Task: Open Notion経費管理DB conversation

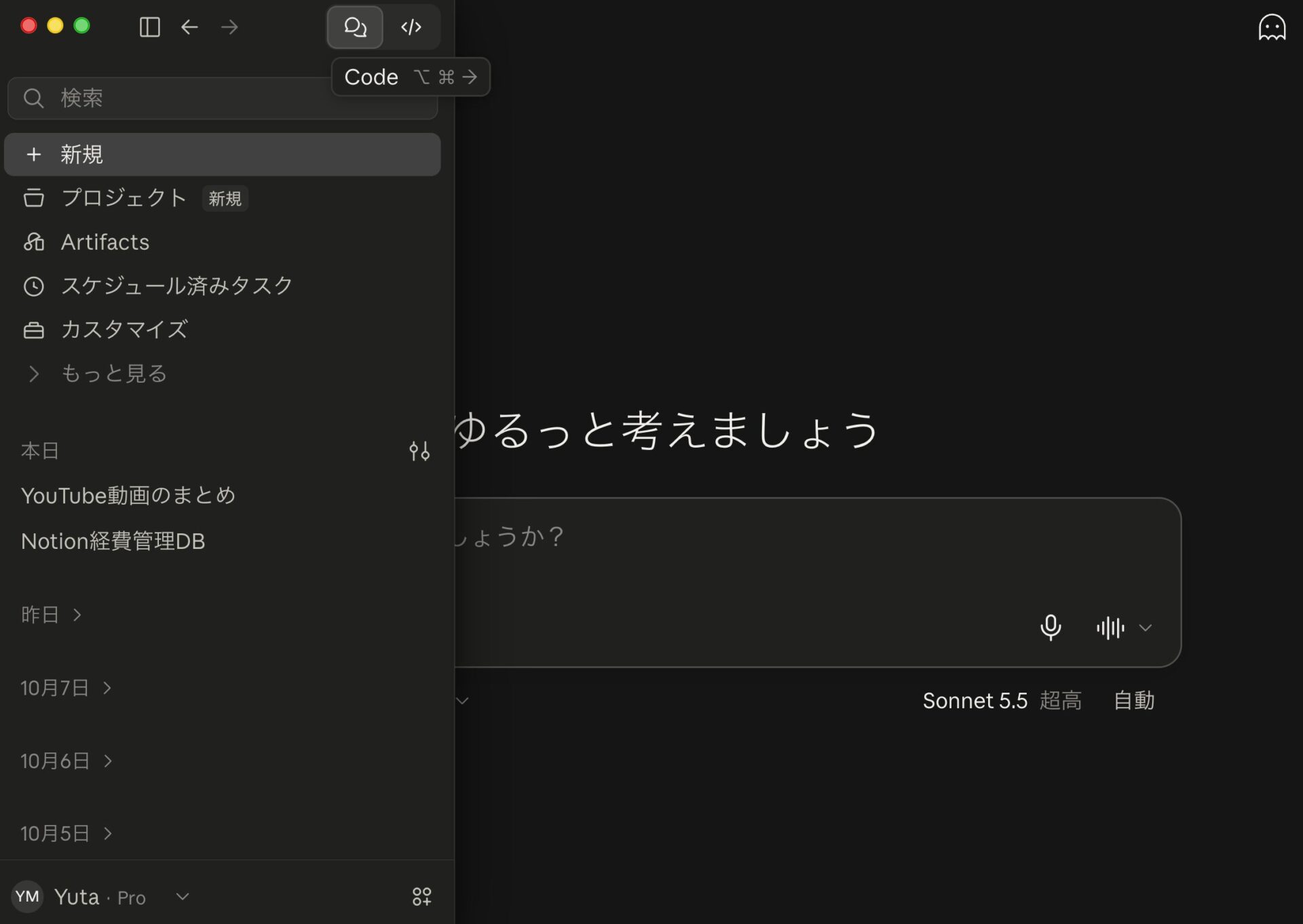Action: [x=223, y=541]
